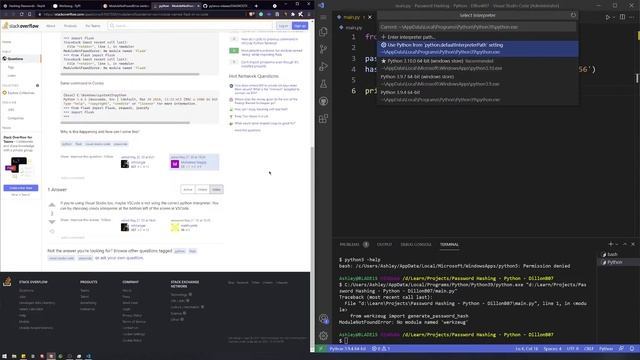Image resolution: width=640 pixels, height=360 pixels.
Task: Select Python 3.10.0 64-bit windows store interpreter
Action: (x=478, y=64)
